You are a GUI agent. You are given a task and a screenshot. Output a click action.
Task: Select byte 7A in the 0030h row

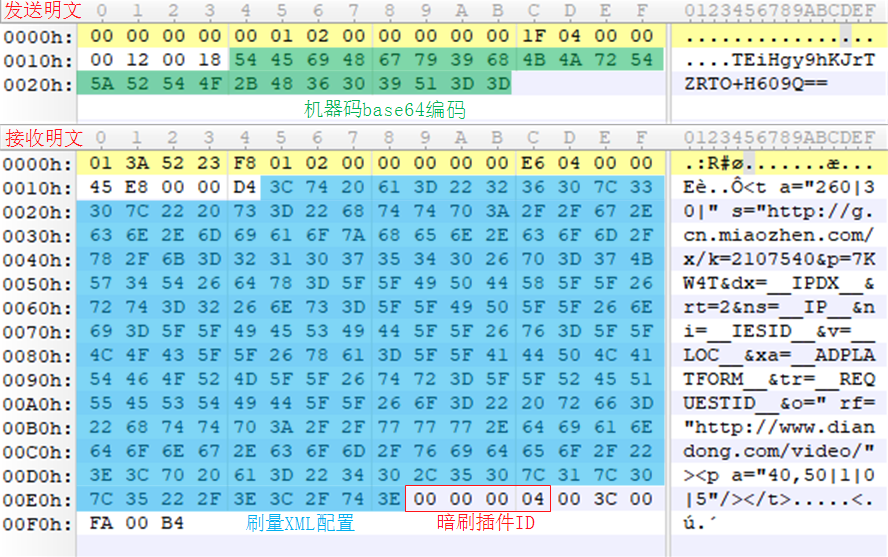coord(353,235)
